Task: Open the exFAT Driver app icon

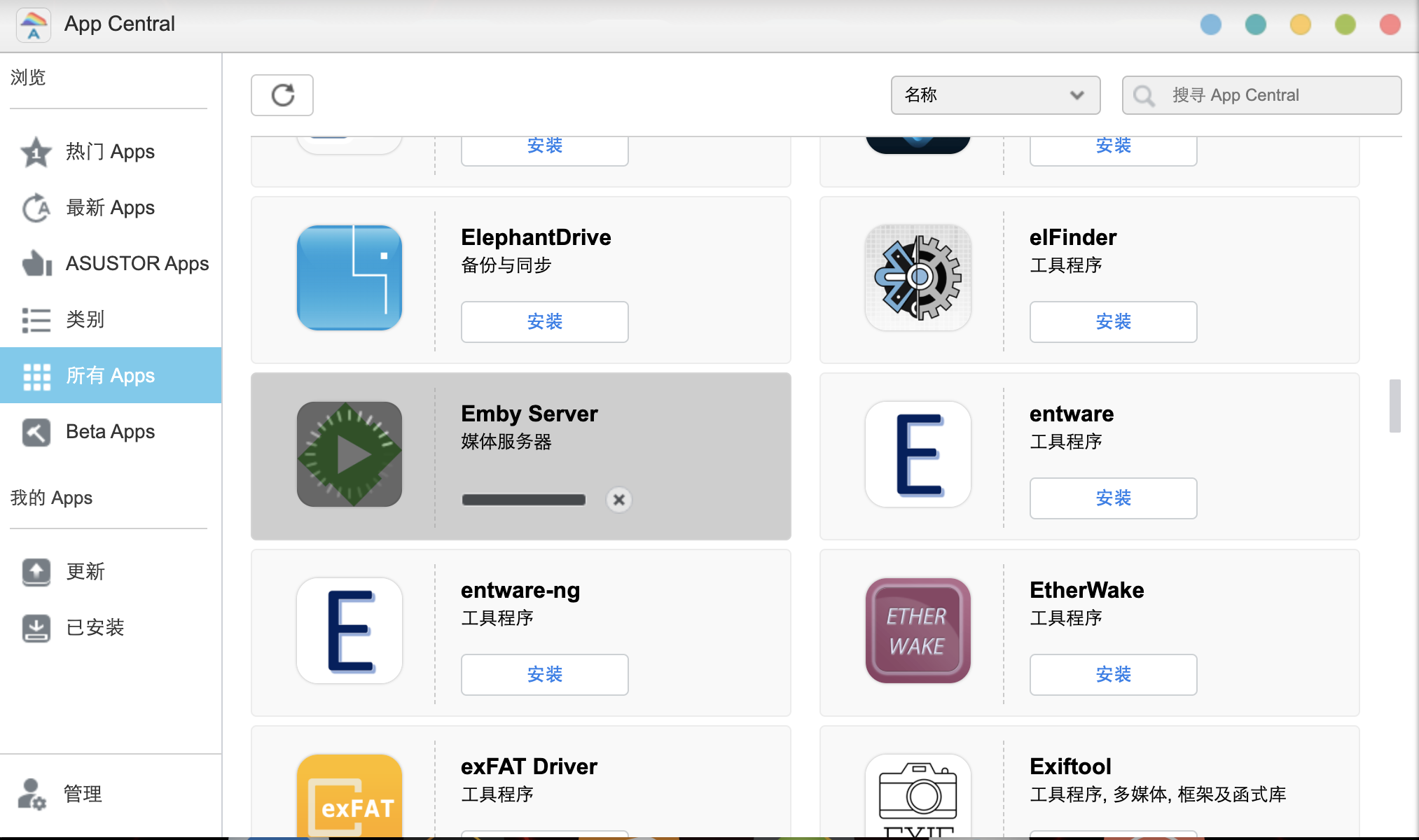Action: (x=349, y=796)
